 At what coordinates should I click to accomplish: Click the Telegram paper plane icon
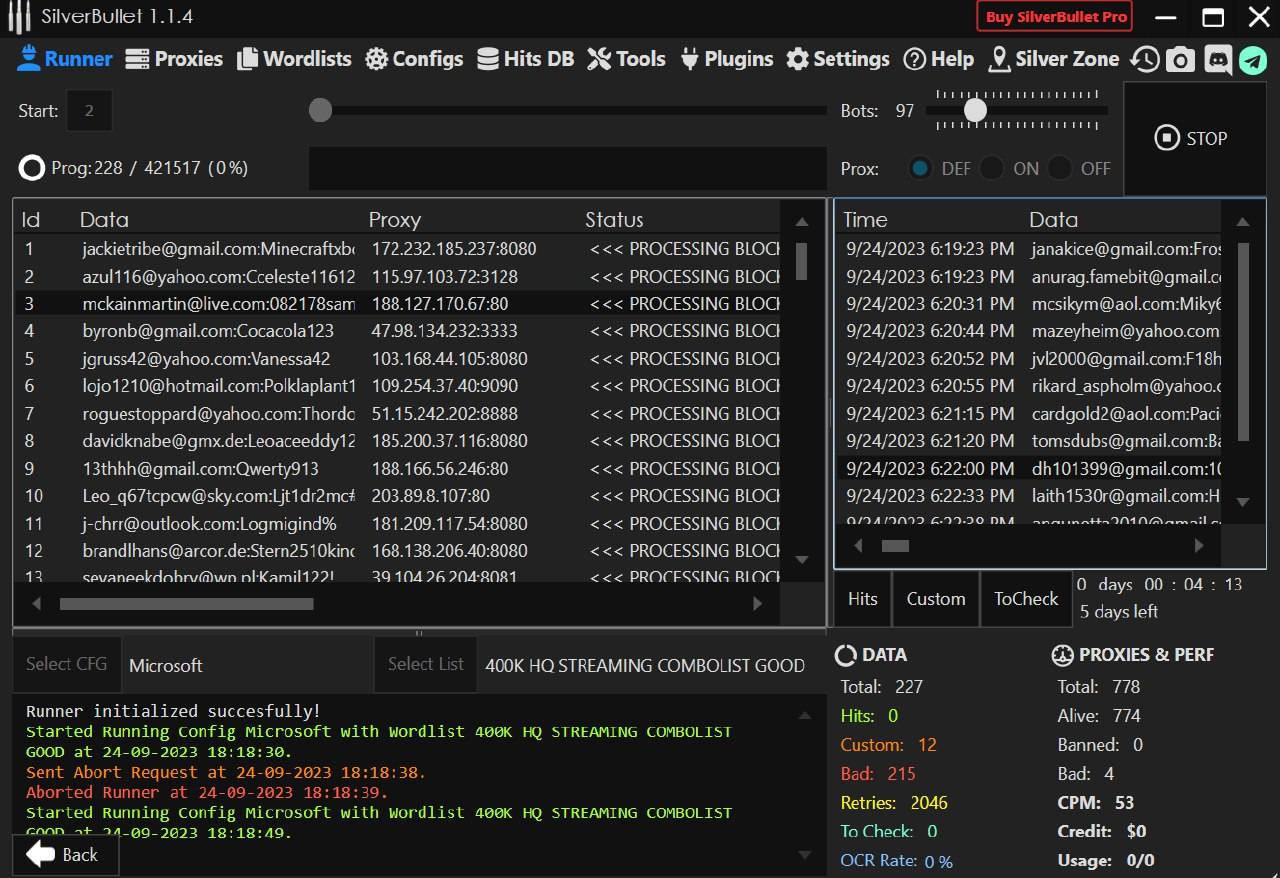point(1253,60)
